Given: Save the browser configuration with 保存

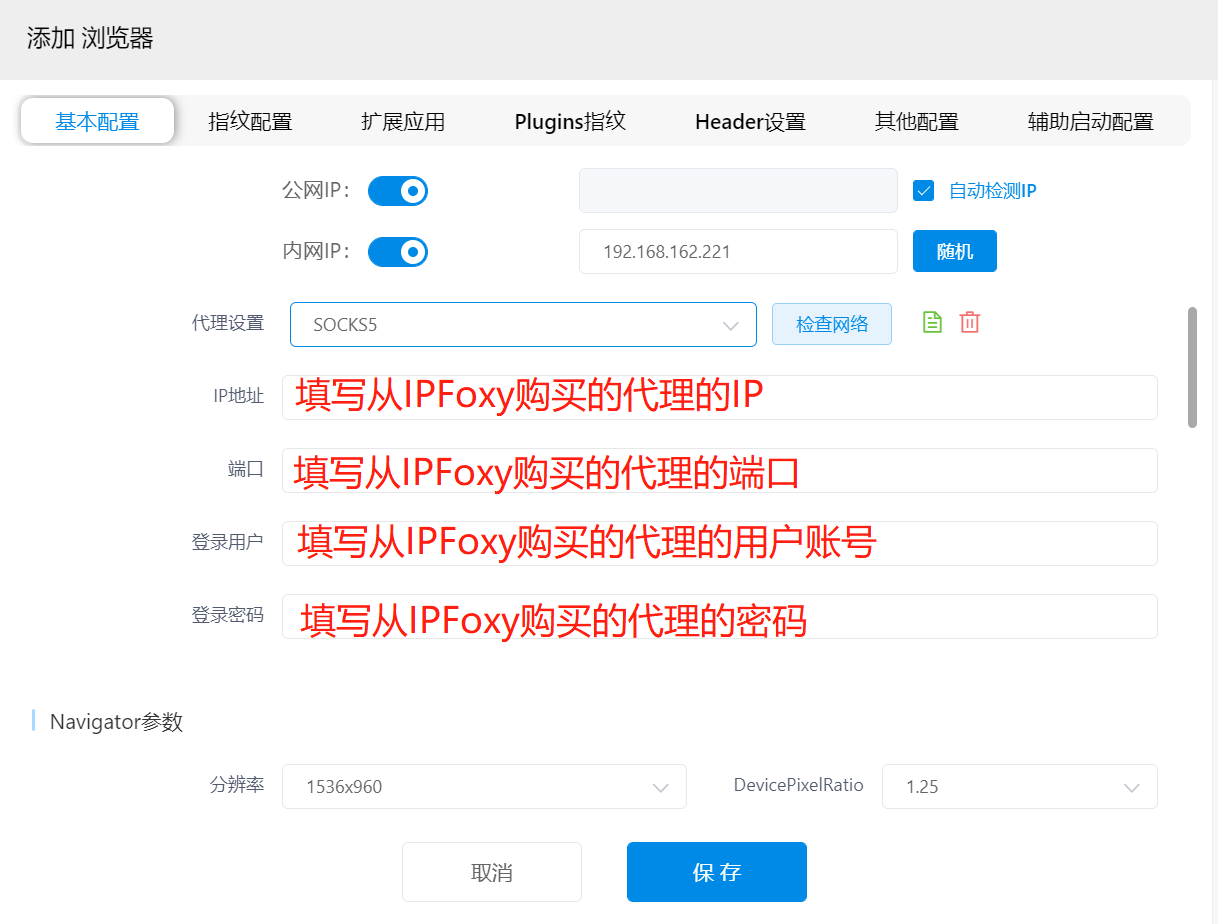Looking at the screenshot, I should tap(716, 871).
